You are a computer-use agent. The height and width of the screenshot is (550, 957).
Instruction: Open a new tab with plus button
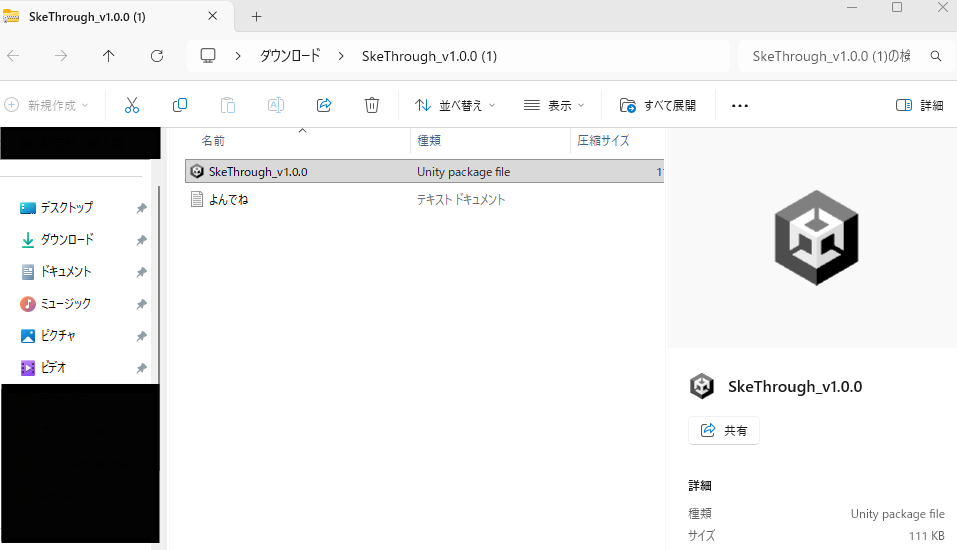[x=256, y=16]
